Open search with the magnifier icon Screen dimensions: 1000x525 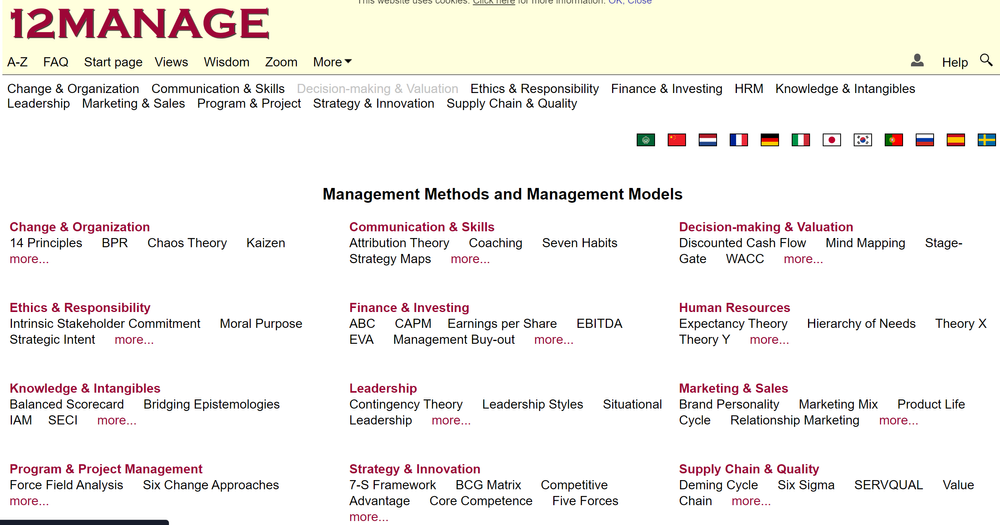(x=986, y=61)
